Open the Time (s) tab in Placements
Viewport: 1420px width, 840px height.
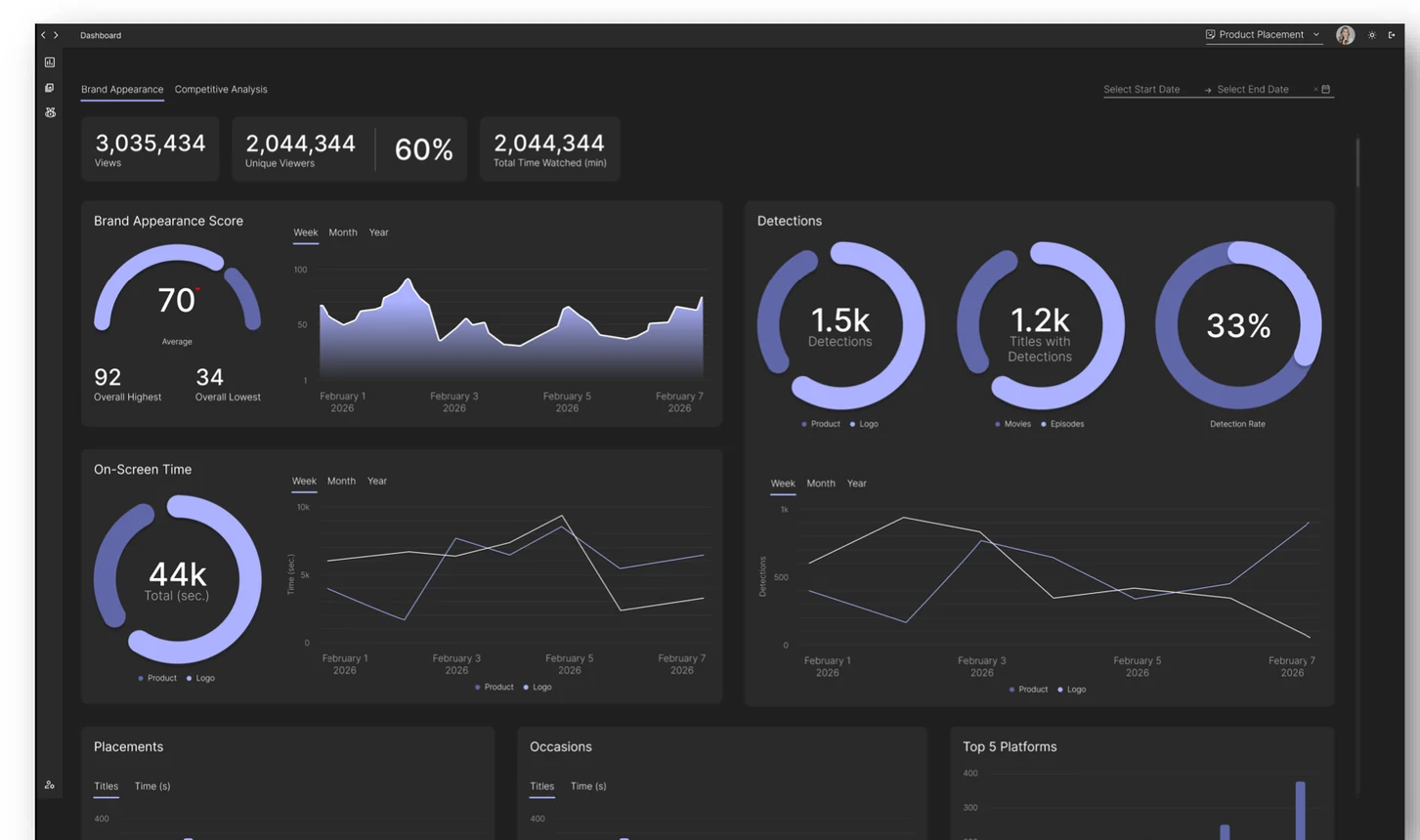(x=151, y=786)
